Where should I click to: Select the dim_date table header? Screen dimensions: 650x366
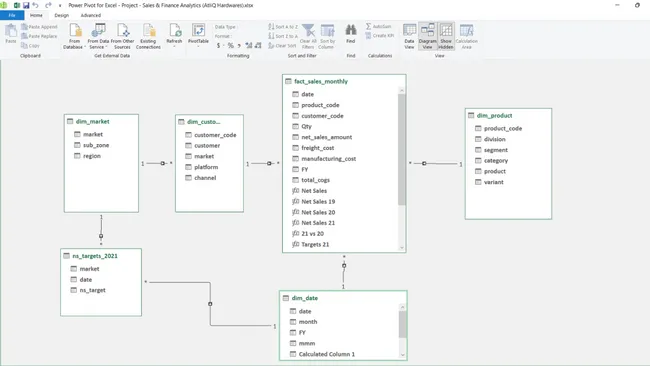343,298
